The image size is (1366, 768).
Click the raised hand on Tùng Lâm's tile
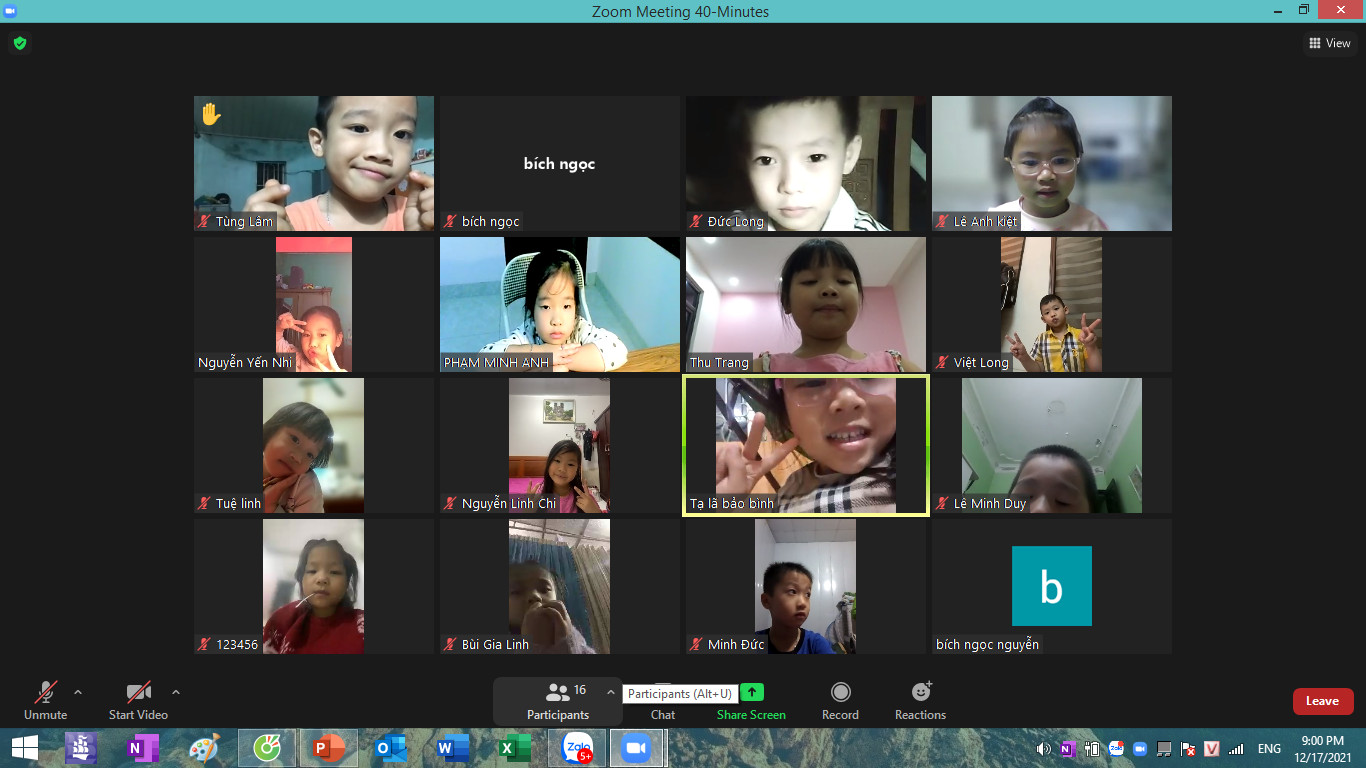click(210, 114)
